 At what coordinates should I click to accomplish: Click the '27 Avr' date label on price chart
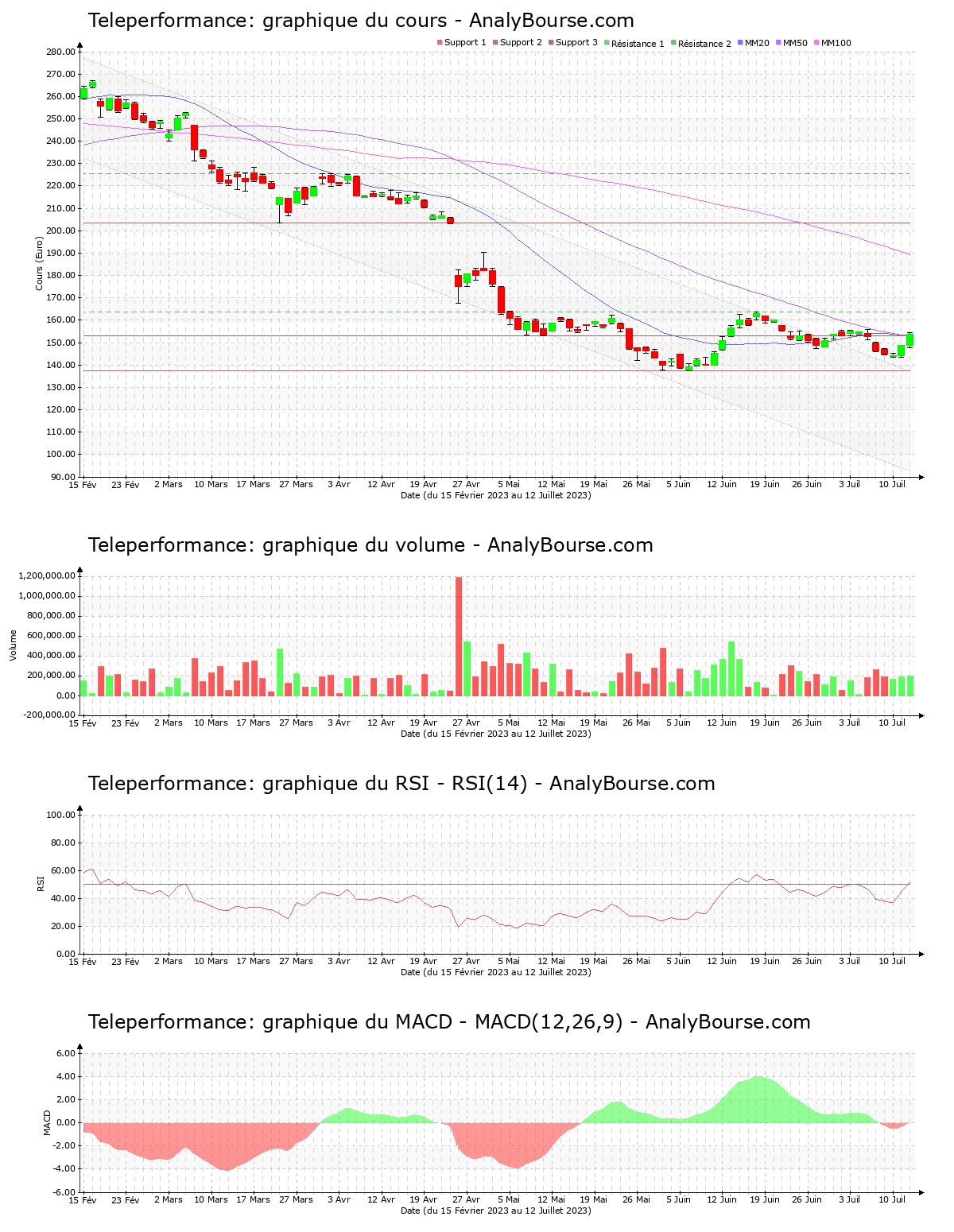pos(466,484)
